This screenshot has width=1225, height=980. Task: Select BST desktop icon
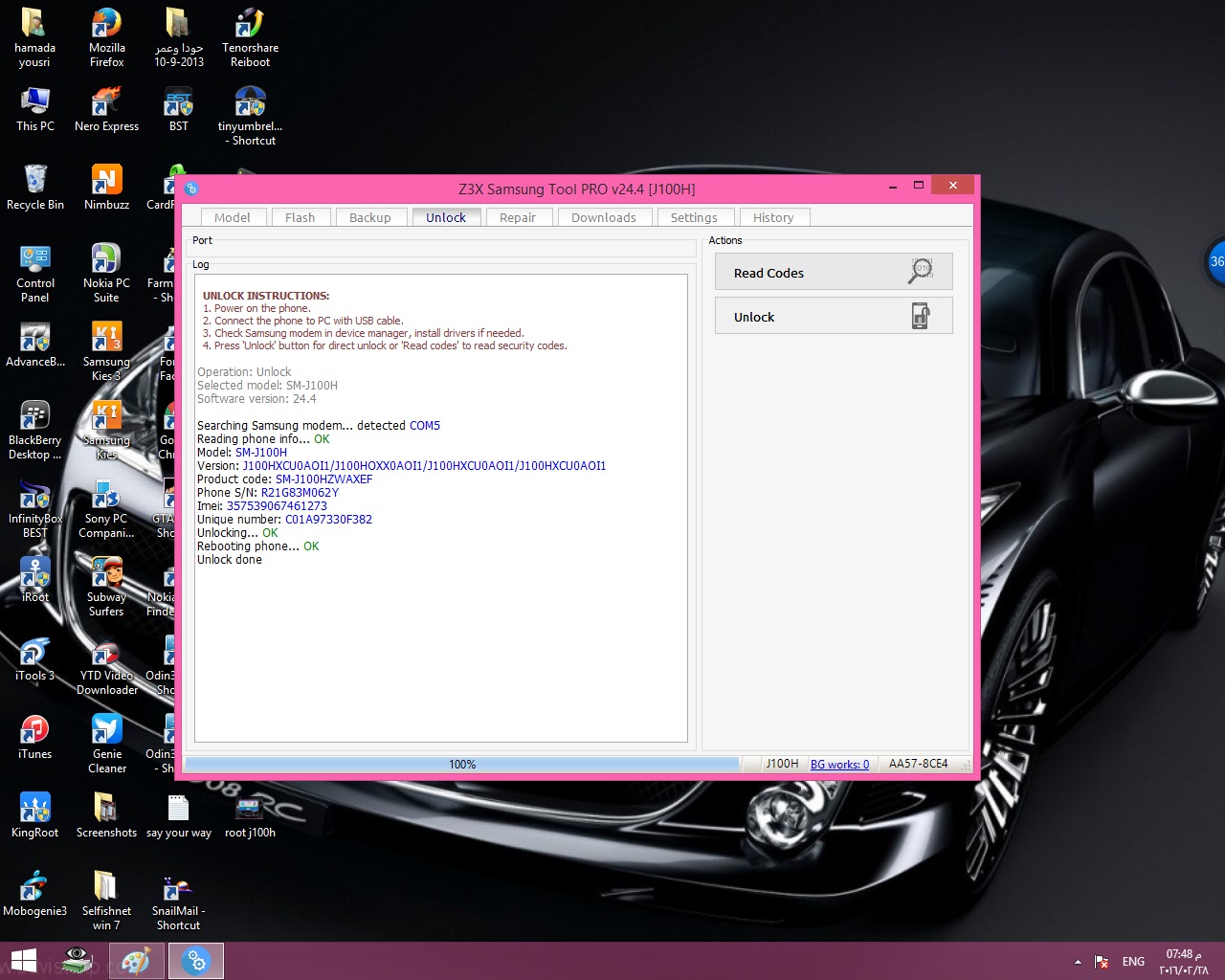coord(179,109)
